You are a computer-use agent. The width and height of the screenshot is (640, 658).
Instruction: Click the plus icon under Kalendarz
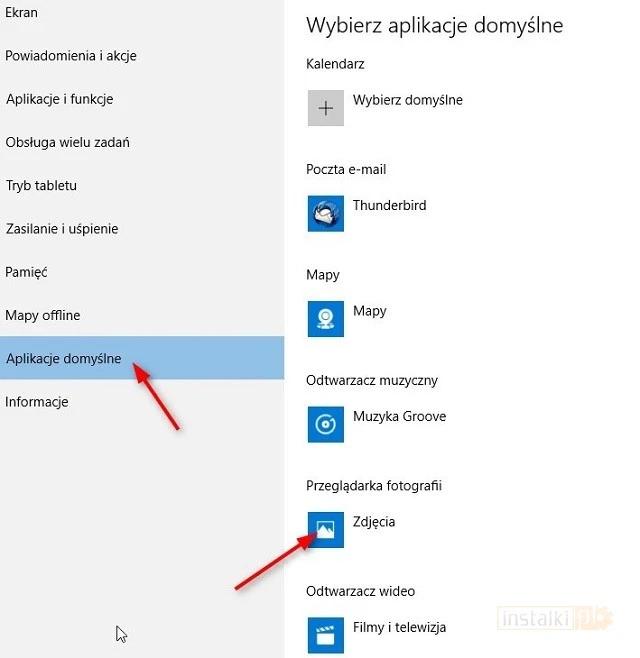pos(325,108)
